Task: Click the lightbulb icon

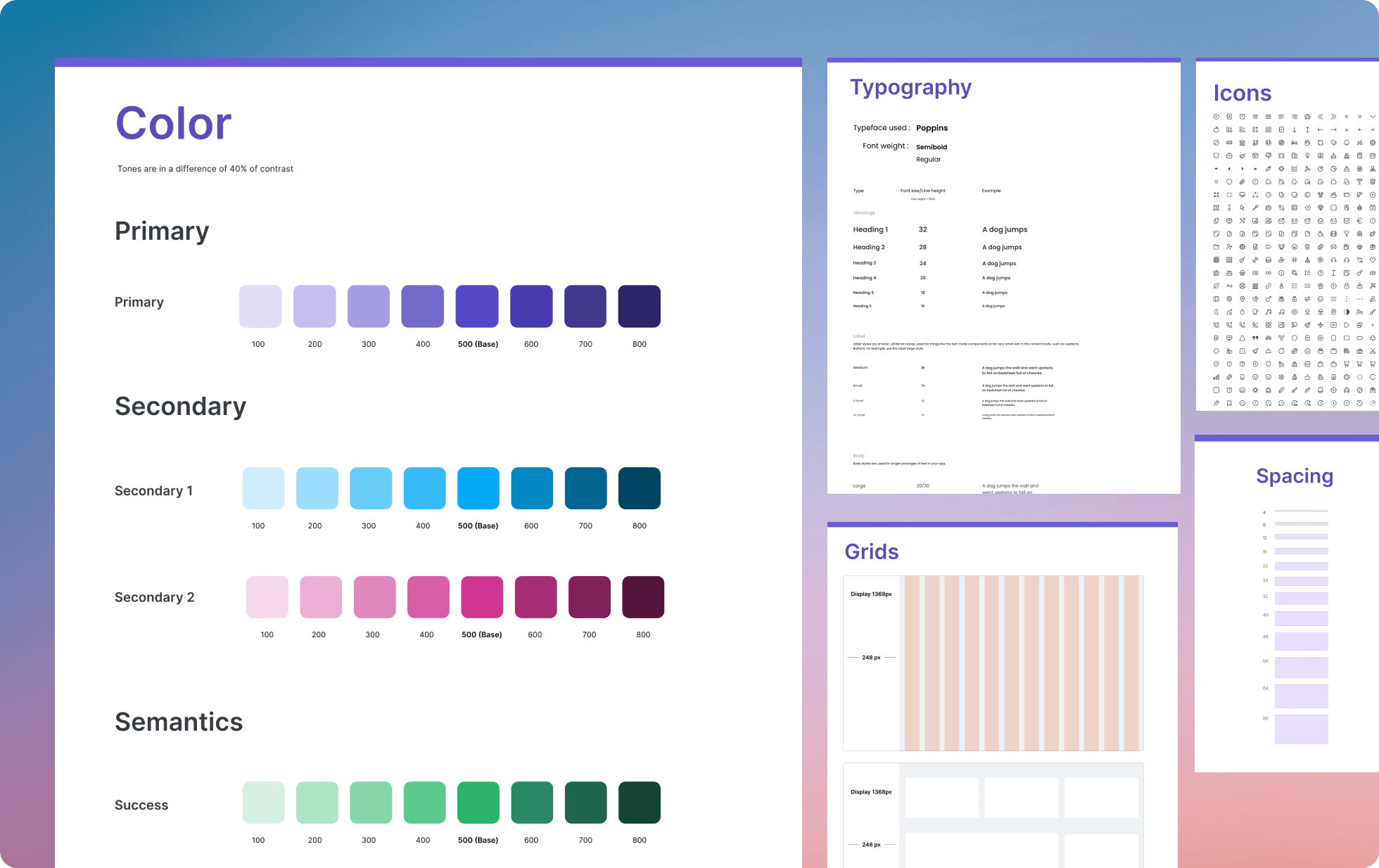Action: [1307, 155]
